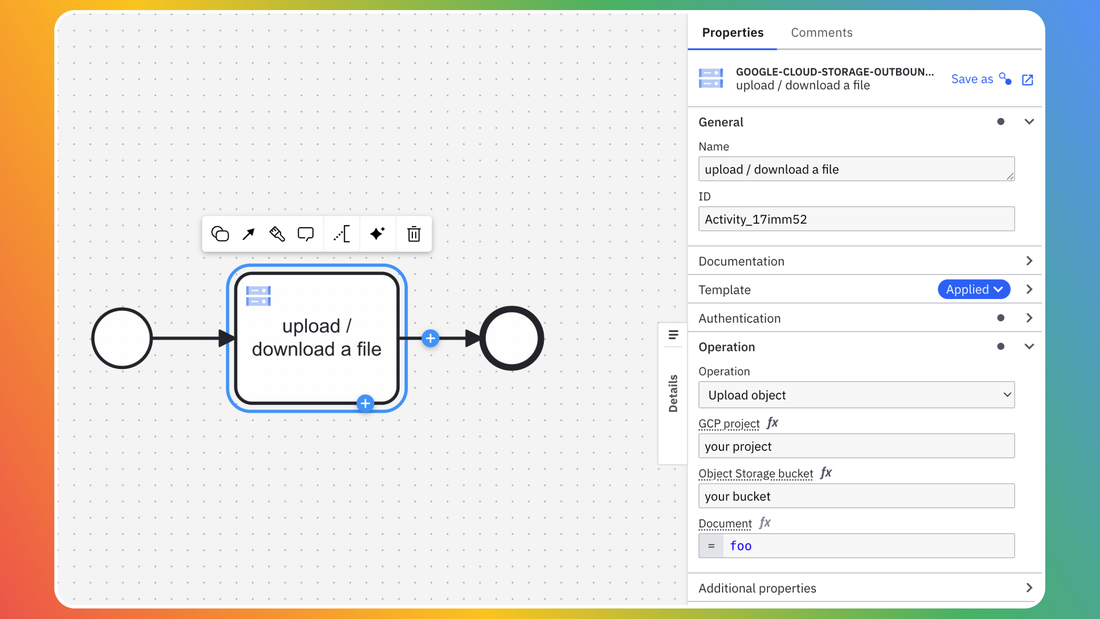Expand the Documentation section
Viewport: 1100px width, 619px height.
(x=1029, y=260)
